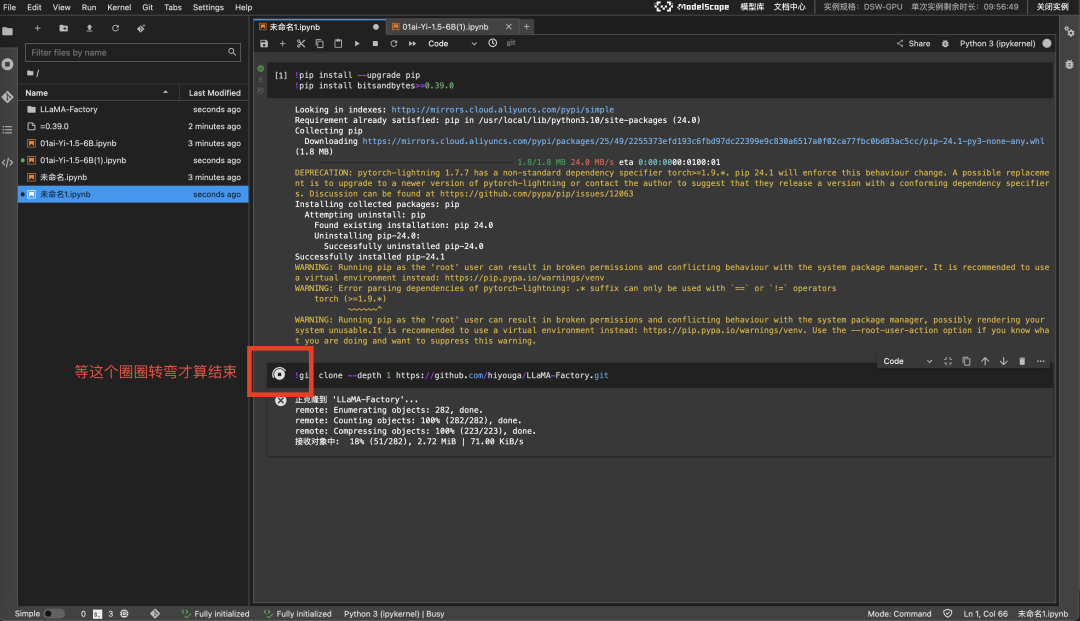
Task: Open the 文档中心 link in header
Action: (x=789, y=7)
